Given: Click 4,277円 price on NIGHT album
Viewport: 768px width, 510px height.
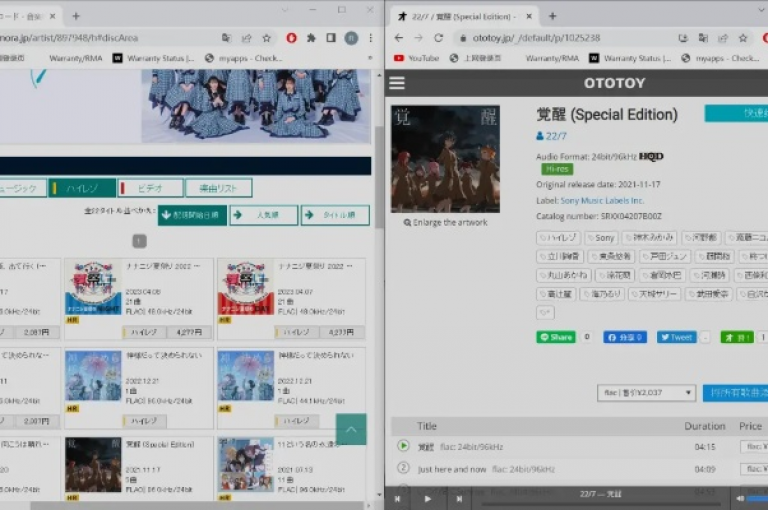Looking at the screenshot, I should coord(190,332).
